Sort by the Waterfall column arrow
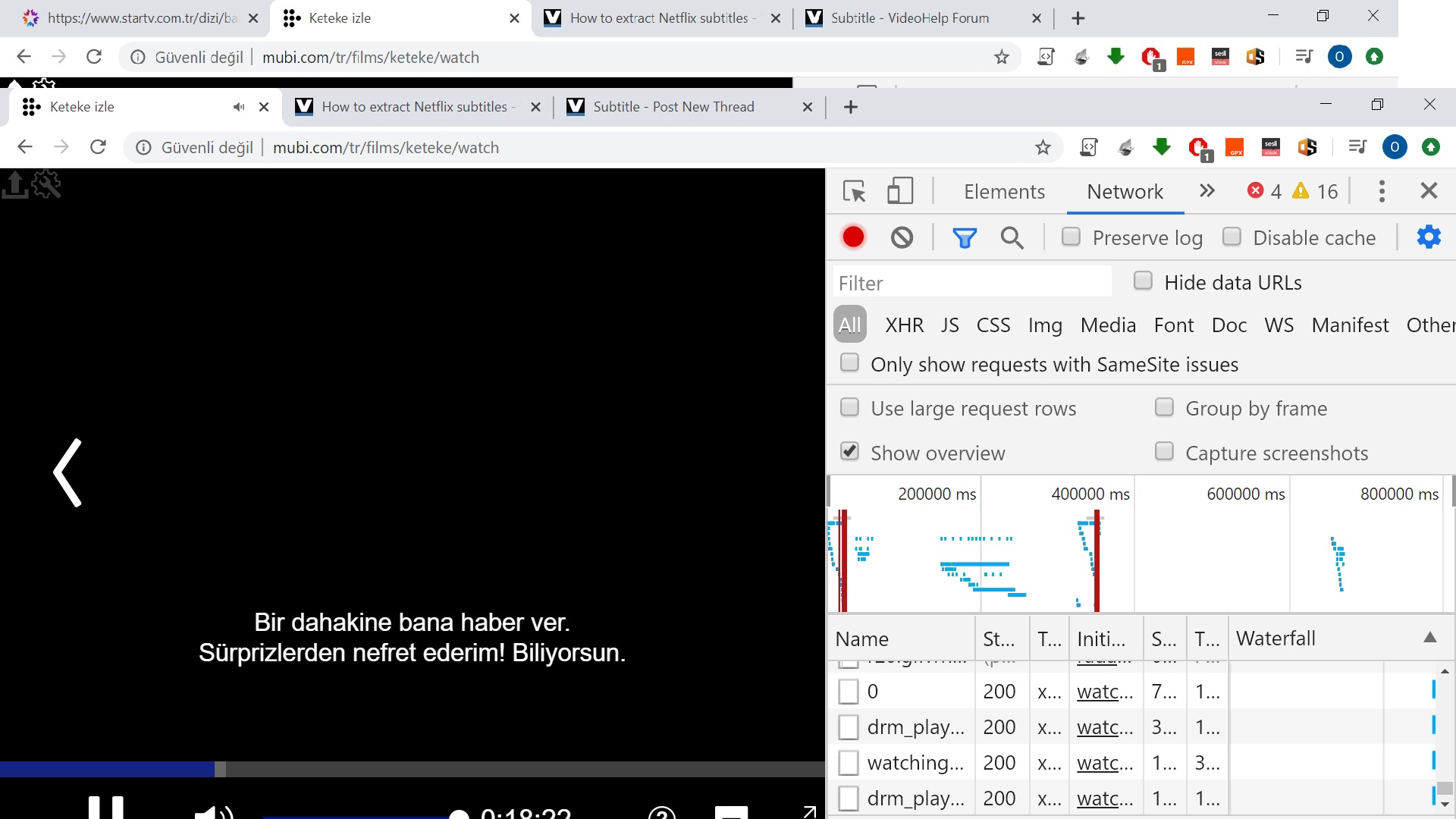This screenshot has height=819, width=1456. pos(1429,638)
